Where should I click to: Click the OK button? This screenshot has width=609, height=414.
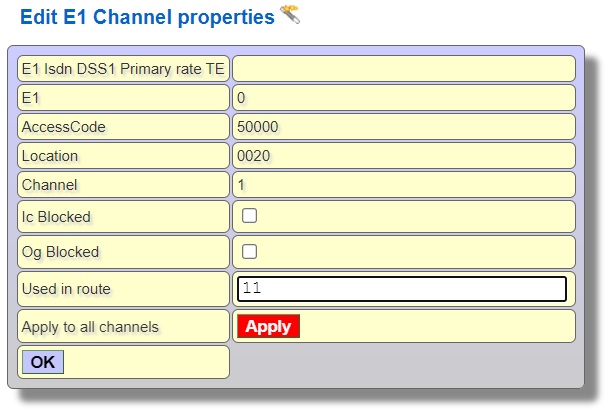point(43,362)
